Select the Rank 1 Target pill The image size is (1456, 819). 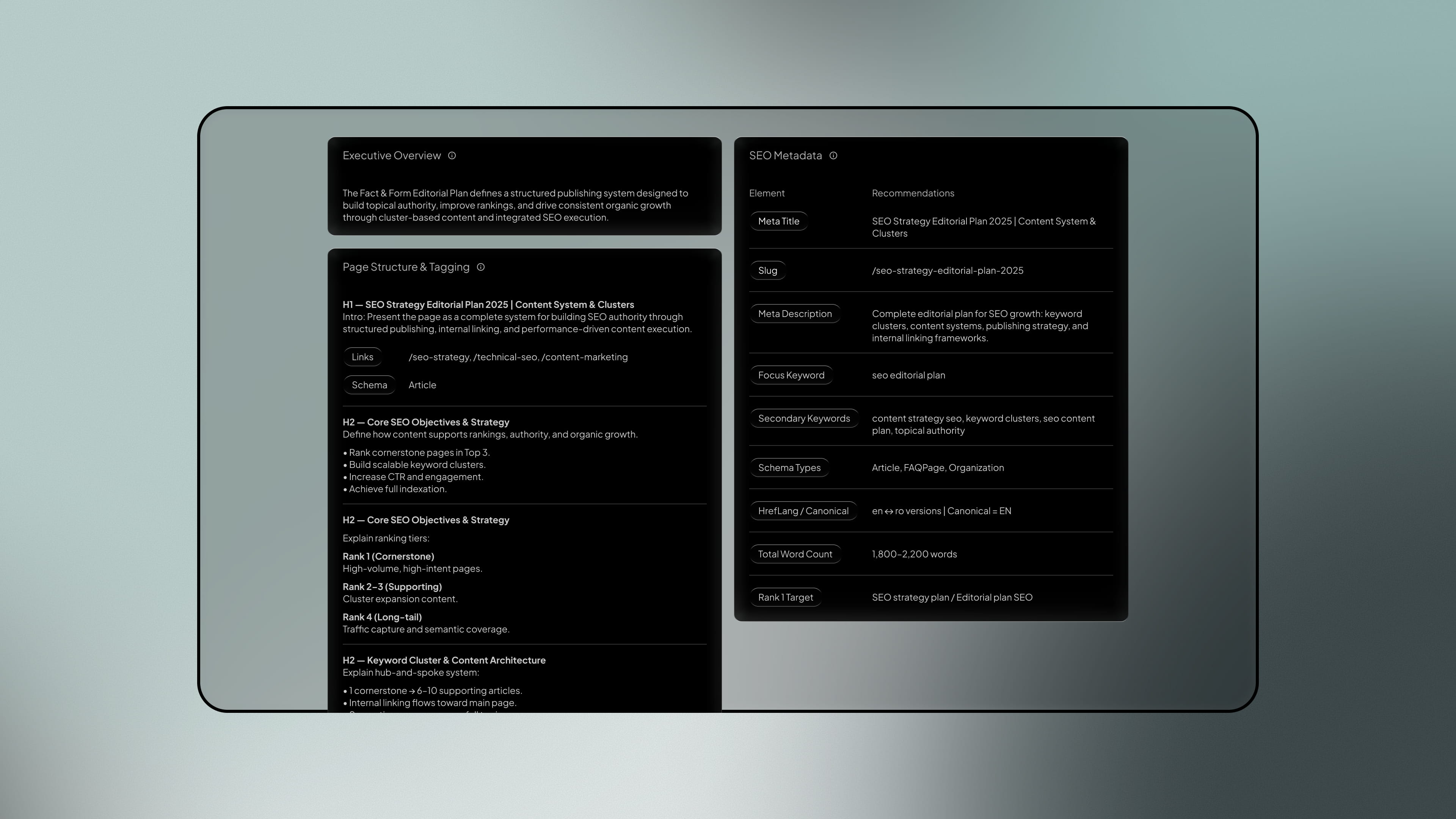(x=785, y=598)
